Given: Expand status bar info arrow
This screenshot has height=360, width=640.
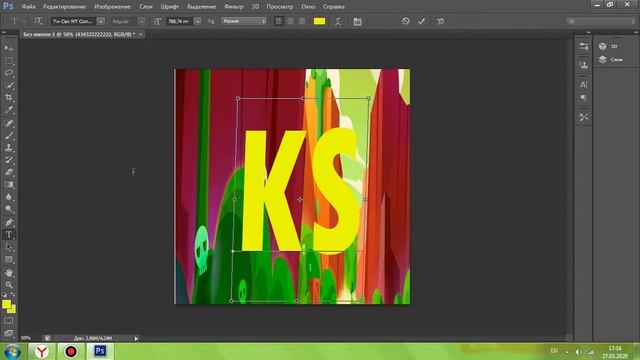Looking at the screenshot, I should pyautogui.click(x=136, y=338).
